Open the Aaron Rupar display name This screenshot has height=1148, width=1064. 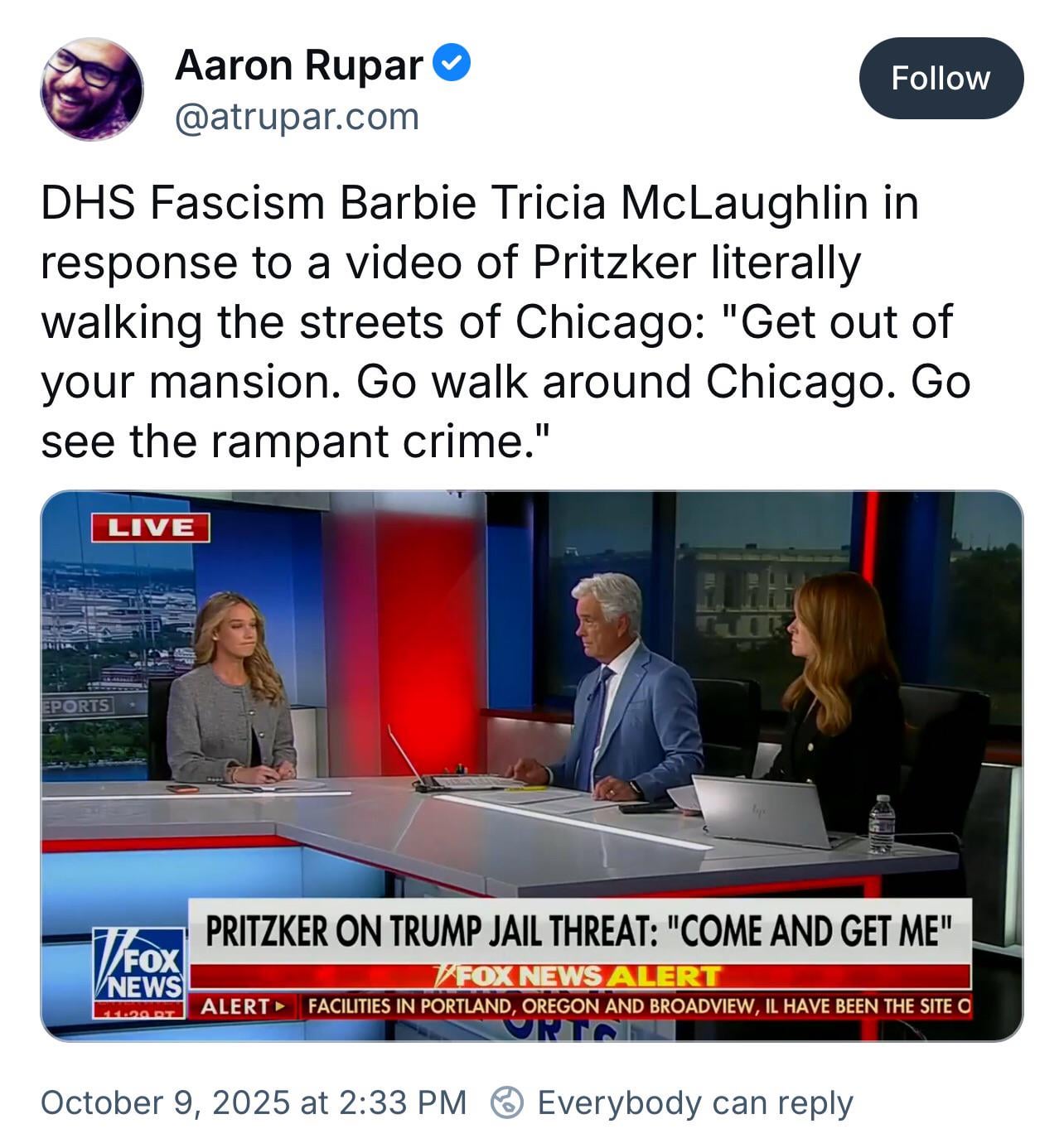(299, 65)
